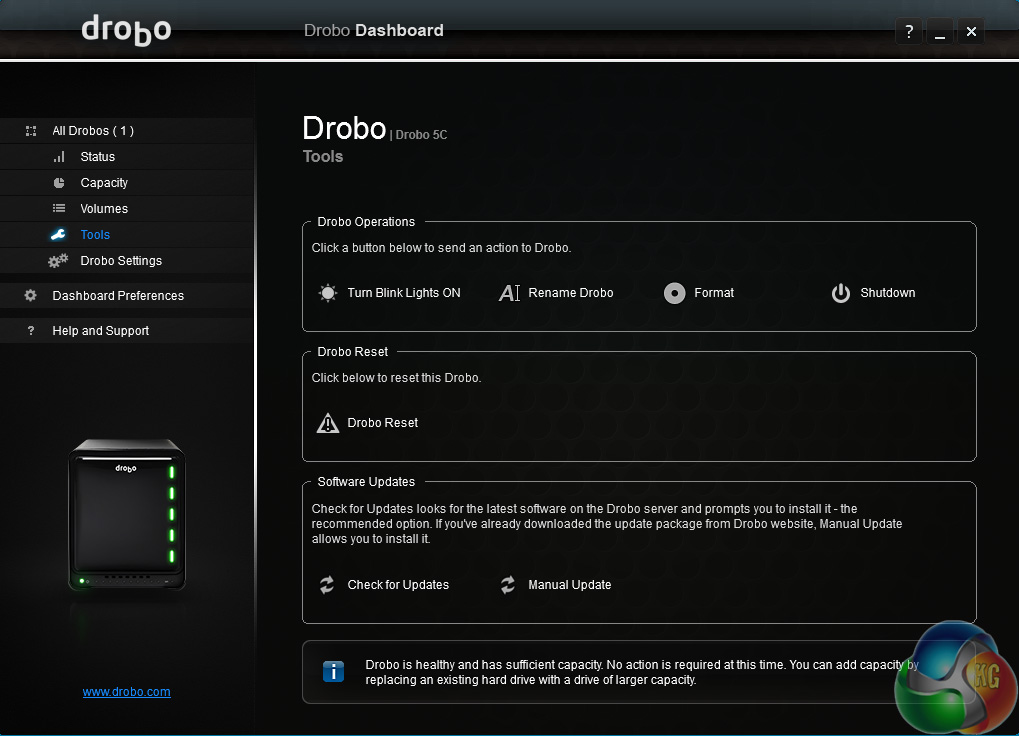Select Help and Support

point(100,331)
